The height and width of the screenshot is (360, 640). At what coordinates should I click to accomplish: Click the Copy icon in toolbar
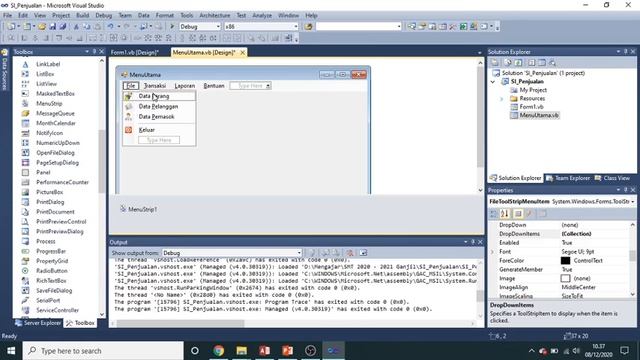[87, 27]
